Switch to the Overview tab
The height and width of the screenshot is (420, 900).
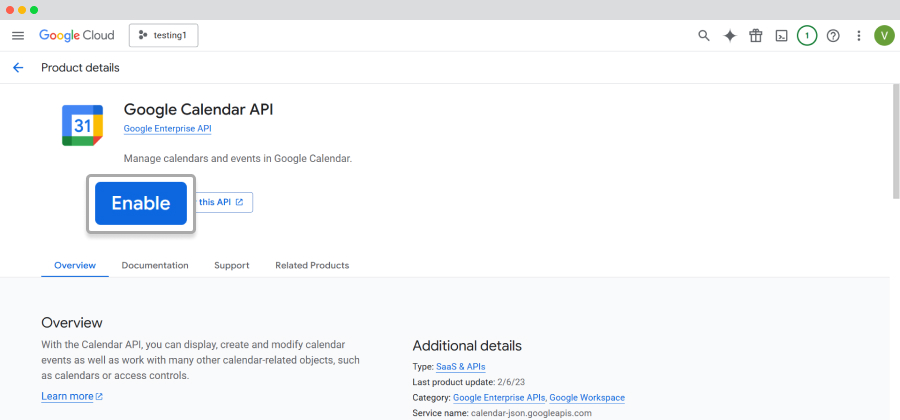[75, 266]
